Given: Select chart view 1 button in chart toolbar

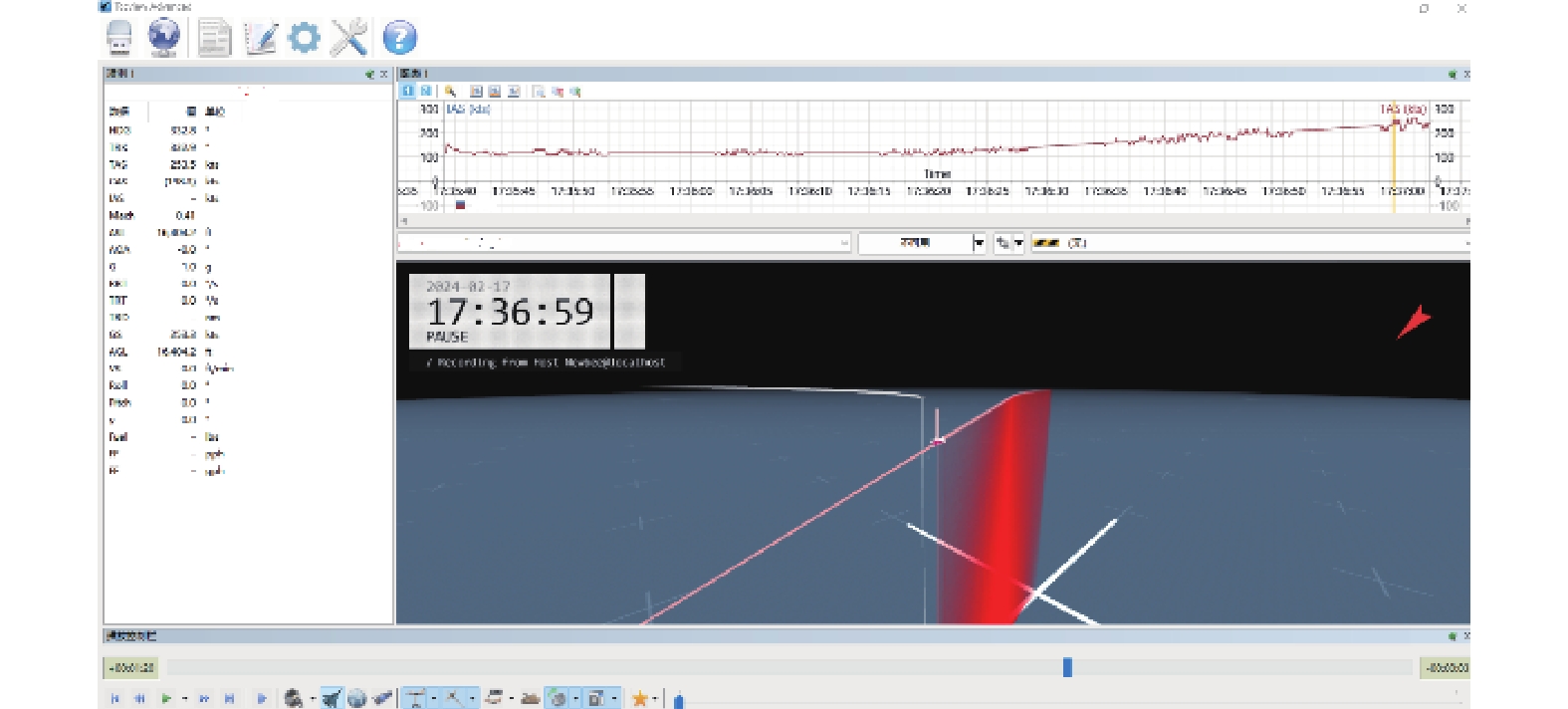Looking at the screenshot, I should pos(407,92).
